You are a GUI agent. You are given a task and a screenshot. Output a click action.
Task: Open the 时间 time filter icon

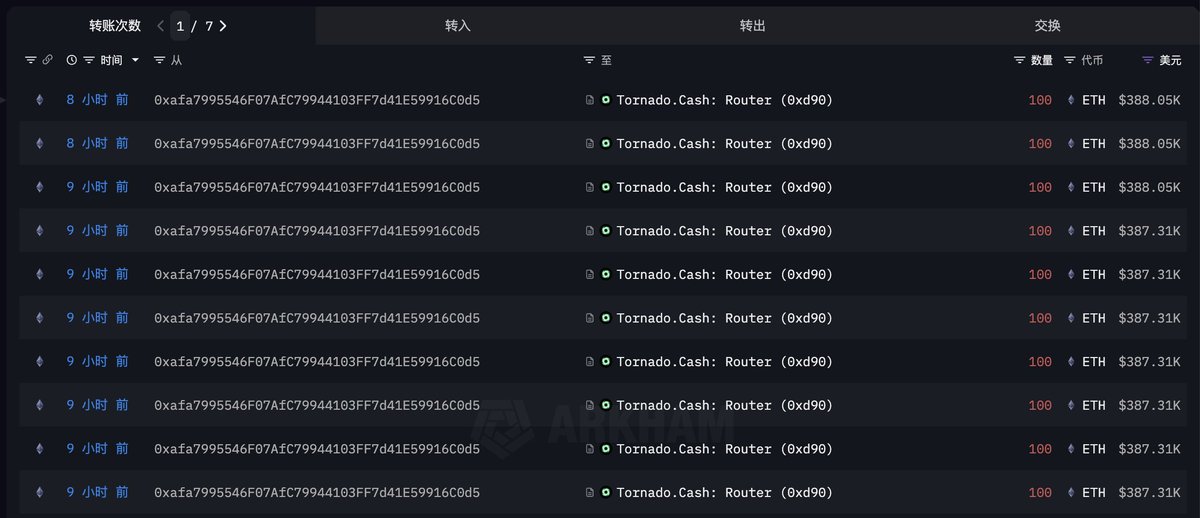click(x=89, y=60)
